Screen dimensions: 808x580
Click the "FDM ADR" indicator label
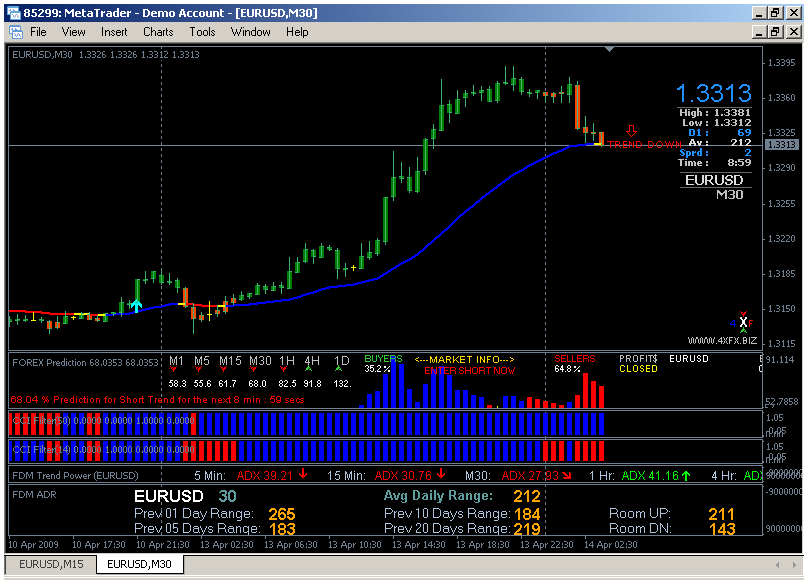point(34,494)
